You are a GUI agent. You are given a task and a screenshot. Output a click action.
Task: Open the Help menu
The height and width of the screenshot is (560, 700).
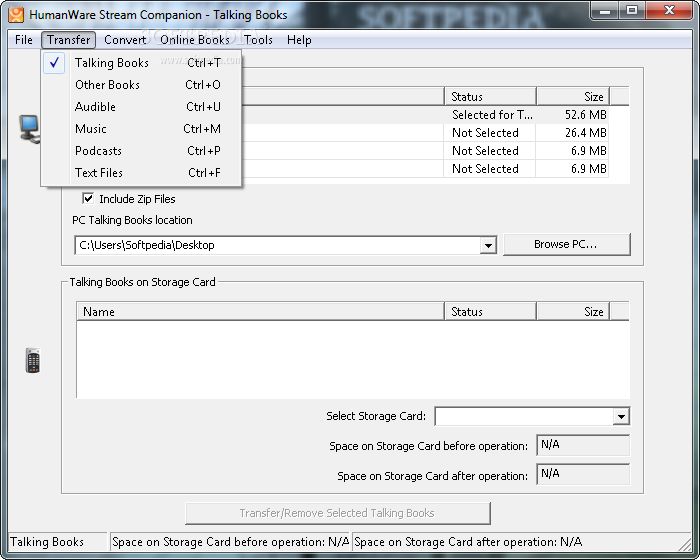[299, 40]
